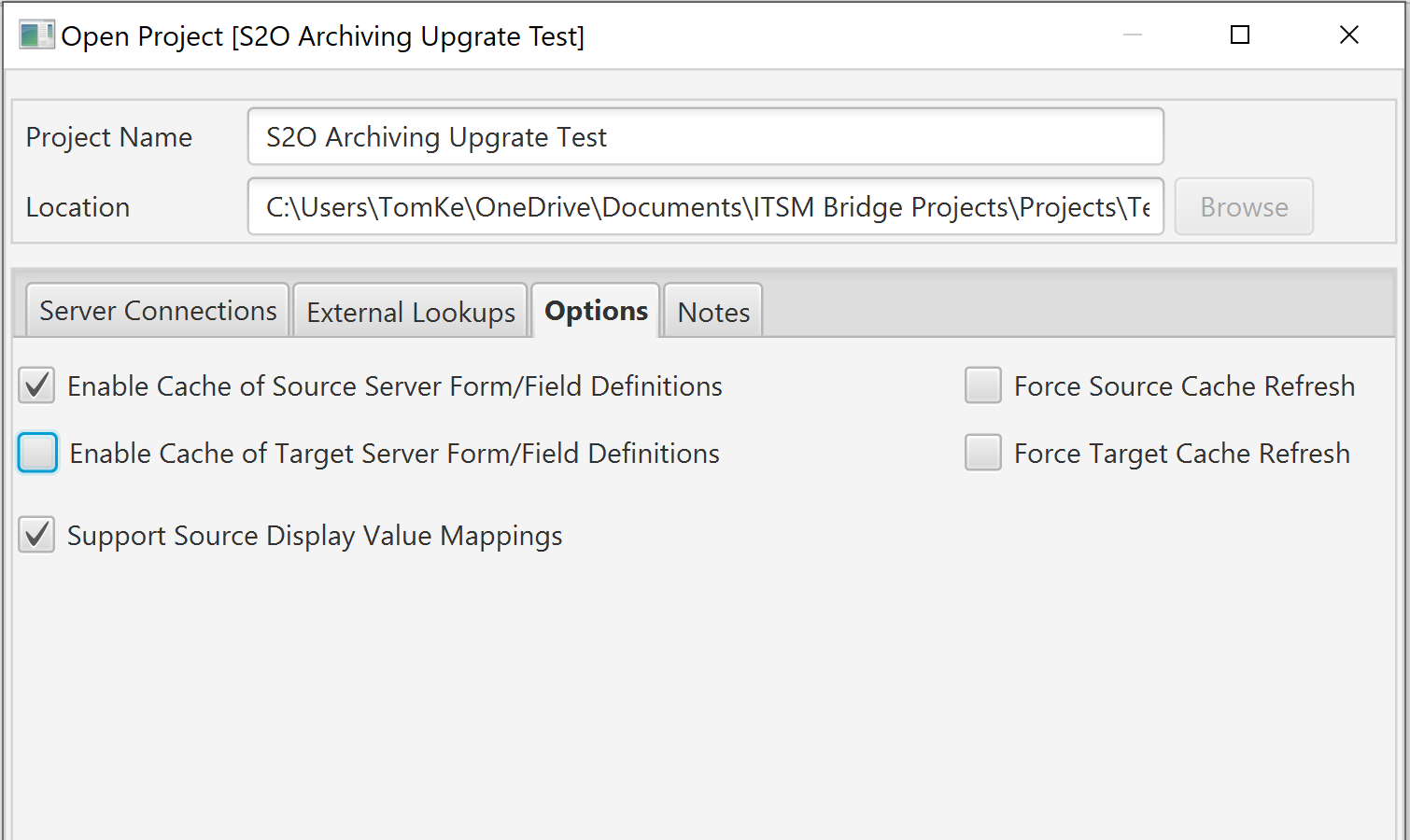Enable Force Target Cache Refresh
Image resolution: width=1410 pixels, height=840 pixels.
[983, 453]
